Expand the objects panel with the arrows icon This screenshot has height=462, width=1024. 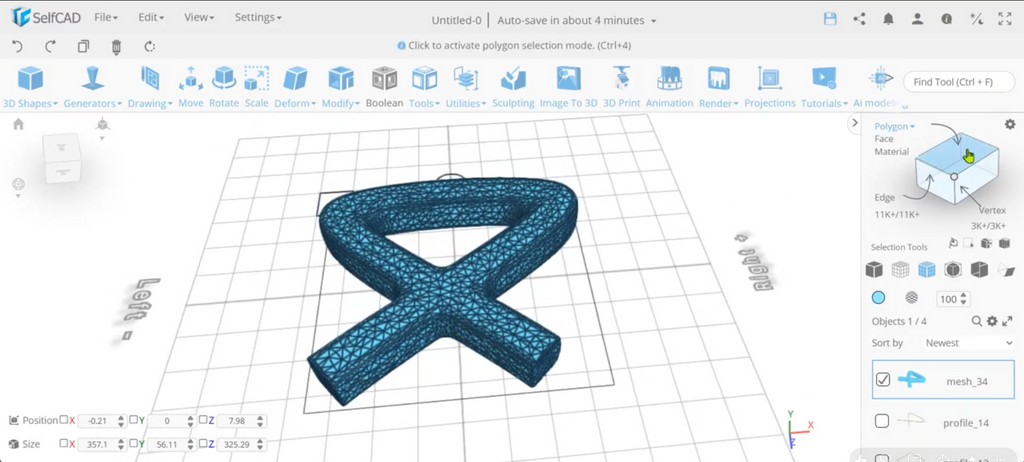1007,321
